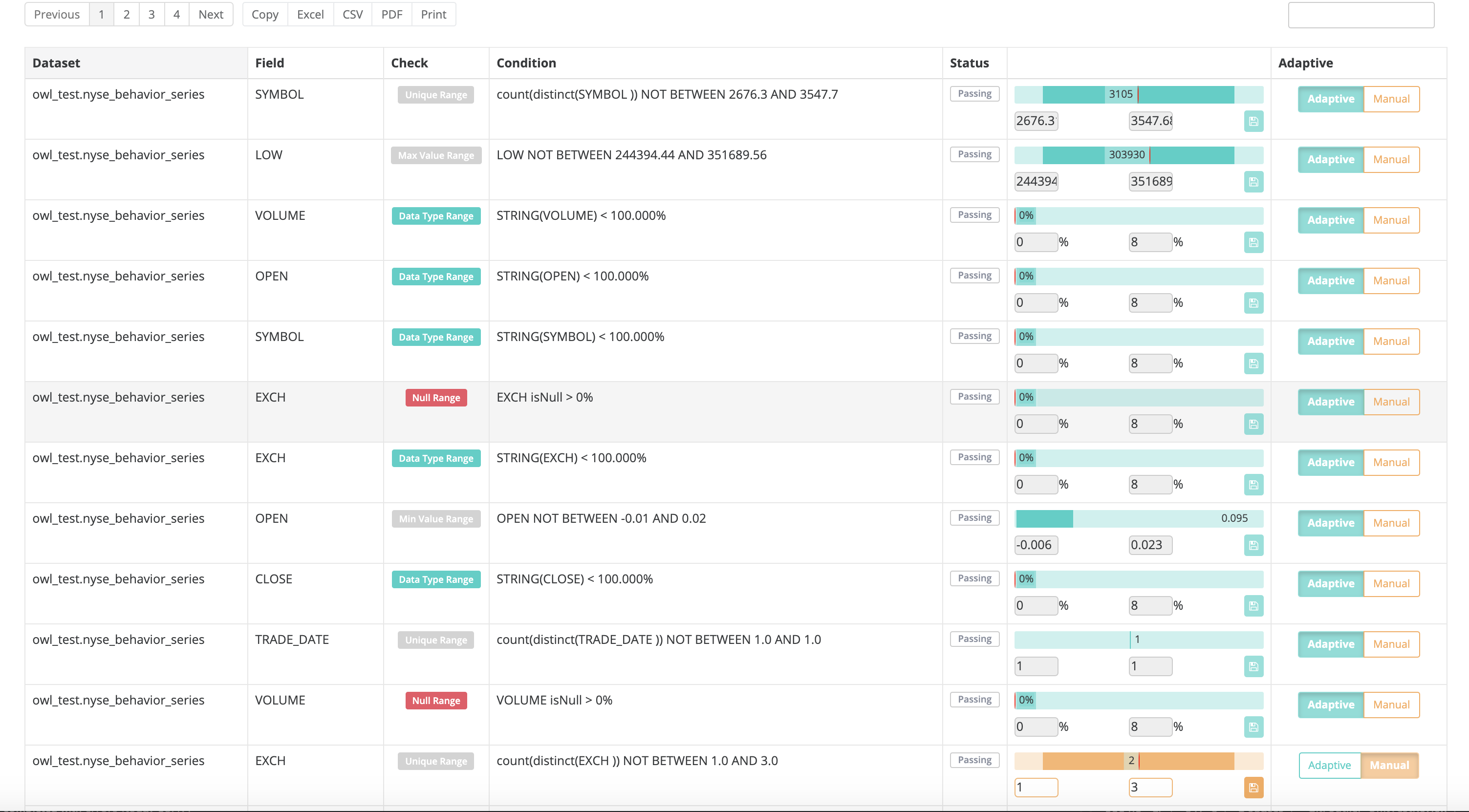Save the VOLUME Null Range thresholds
Viewport: 1469px width, 812px height.
[x=1253, y=727]
